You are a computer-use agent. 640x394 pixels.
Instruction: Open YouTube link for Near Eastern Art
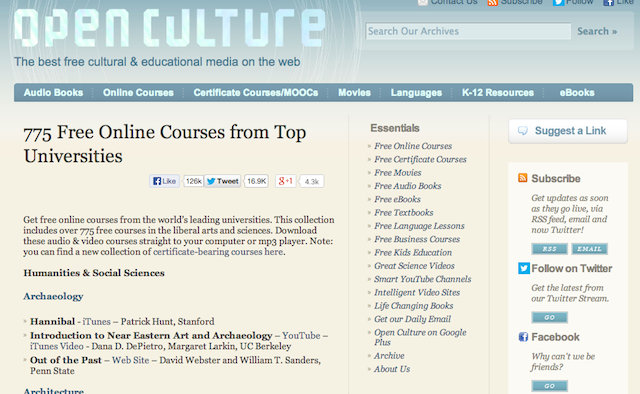[x=301, y=336]
